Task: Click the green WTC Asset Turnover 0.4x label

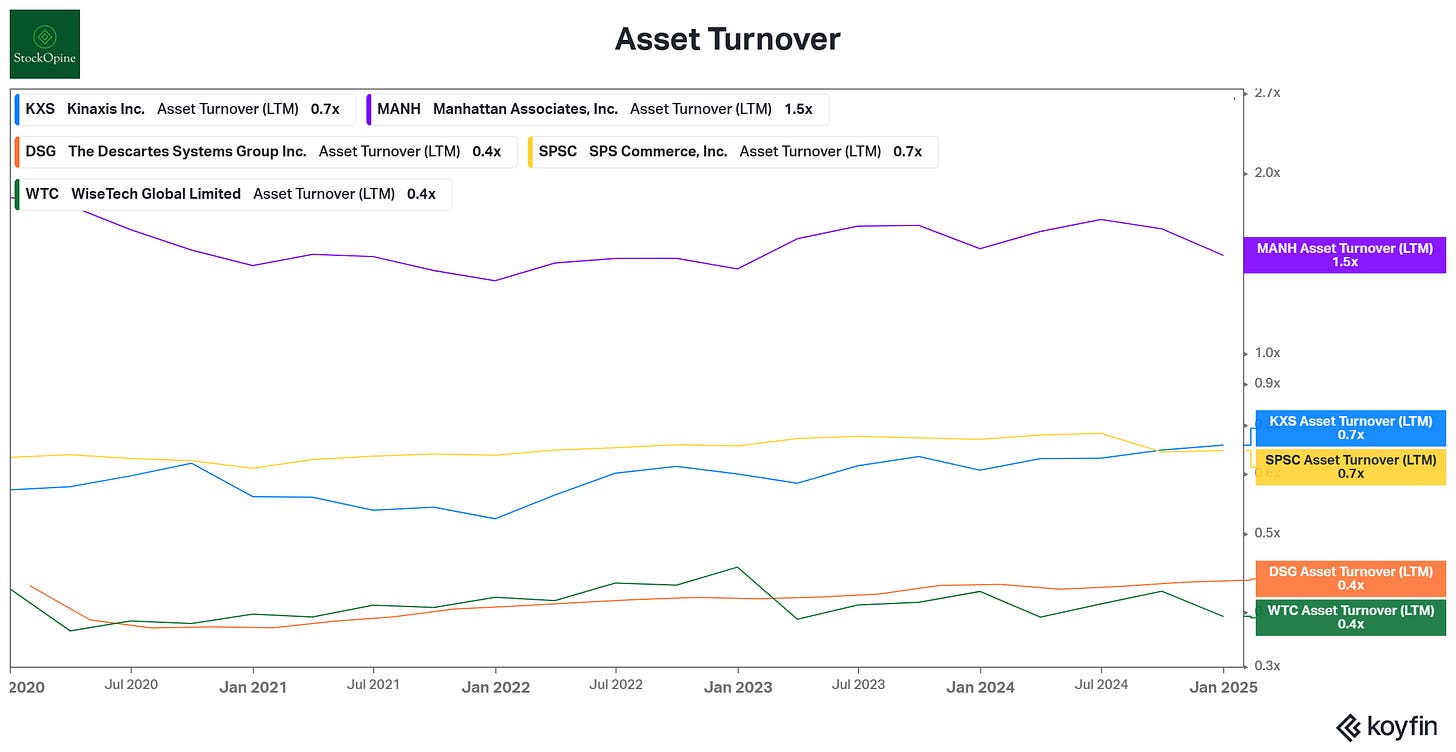Action: (x=1350, y=617)
